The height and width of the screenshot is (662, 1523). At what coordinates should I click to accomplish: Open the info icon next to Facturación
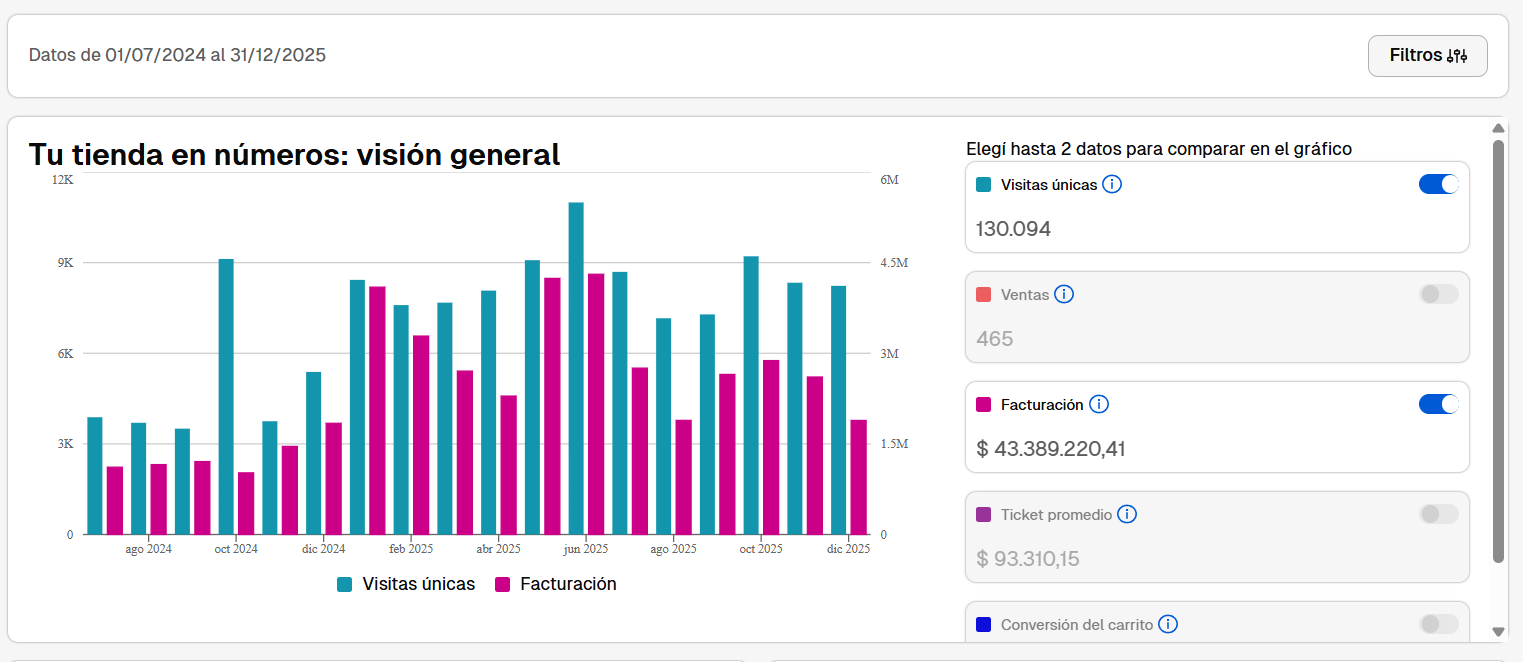[x=1098, y=404]
